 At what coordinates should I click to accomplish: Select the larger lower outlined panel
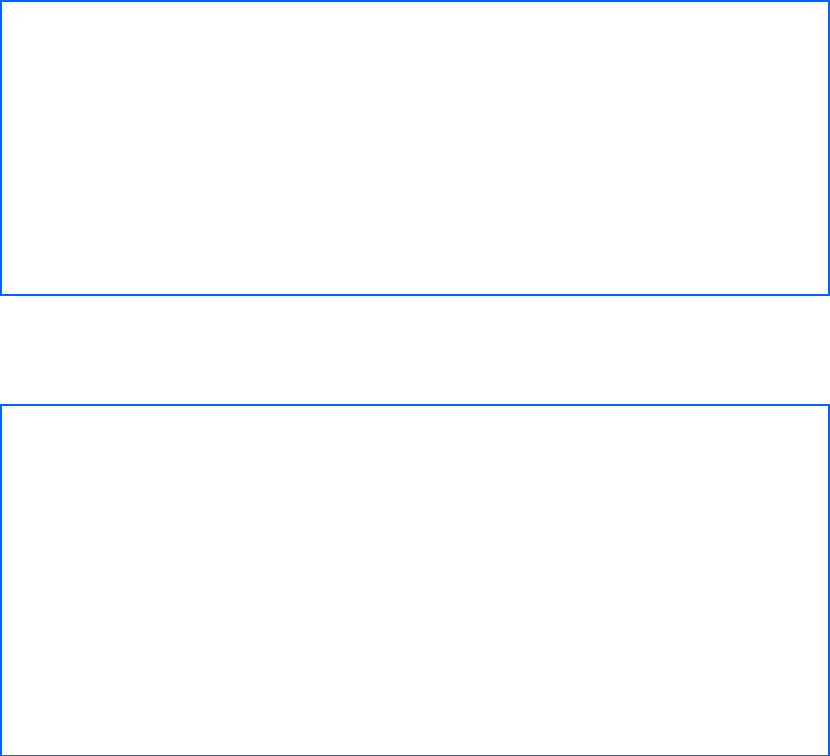click(x=415, y=580)
